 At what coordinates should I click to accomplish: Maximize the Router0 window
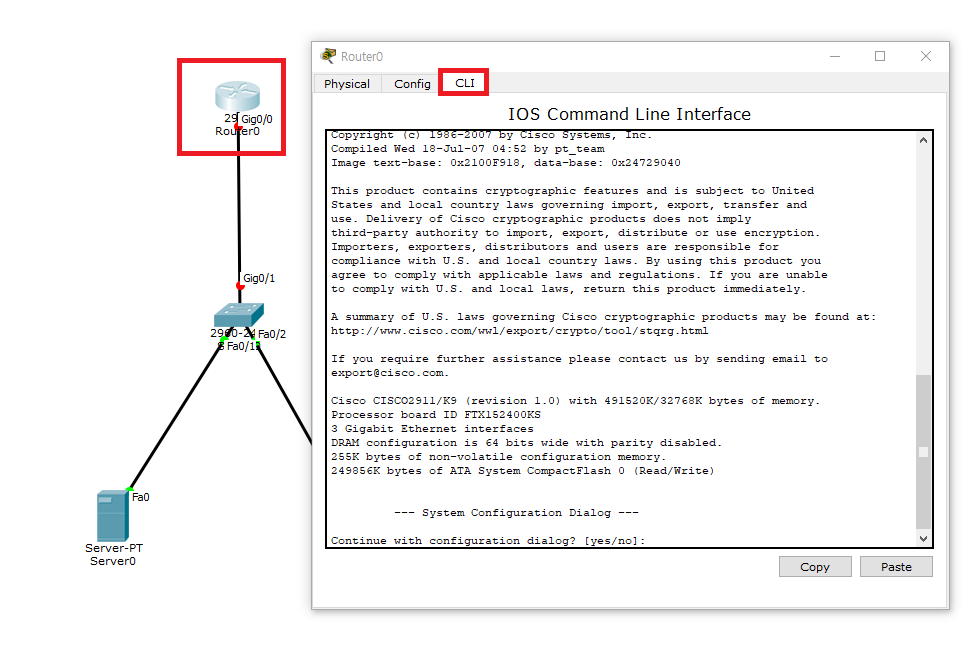click(x=880, y=56)
